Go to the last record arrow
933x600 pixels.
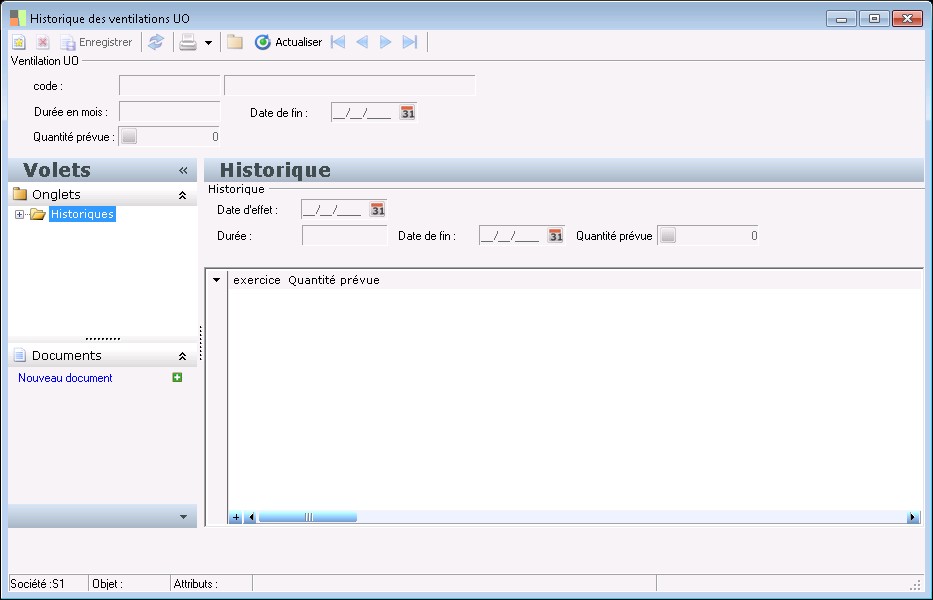(x=410, y=42)
